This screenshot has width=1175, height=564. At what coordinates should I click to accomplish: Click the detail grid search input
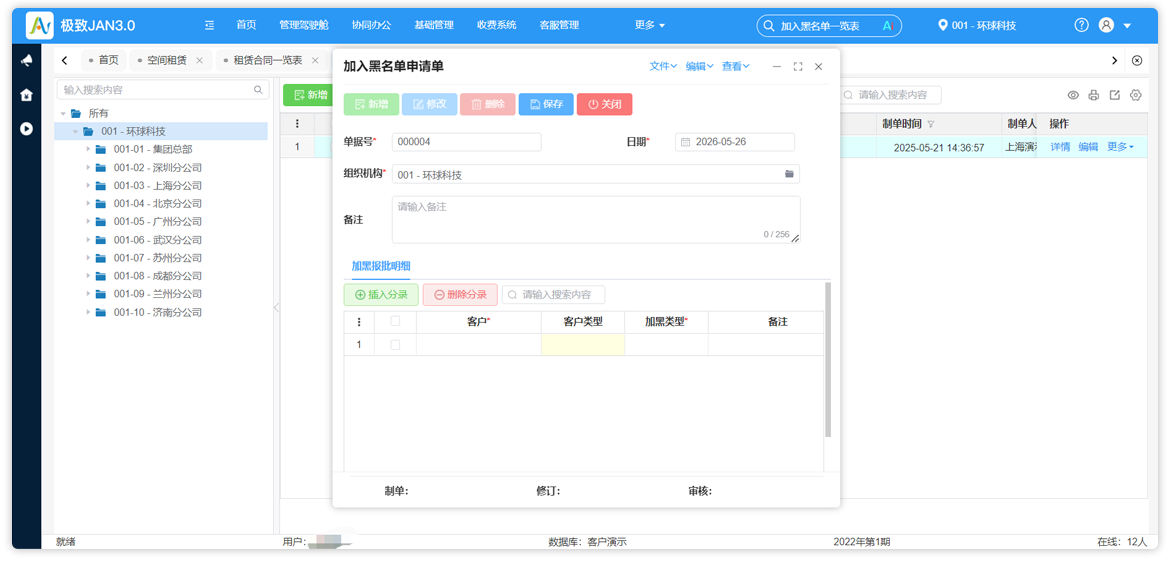coord(554,294)
